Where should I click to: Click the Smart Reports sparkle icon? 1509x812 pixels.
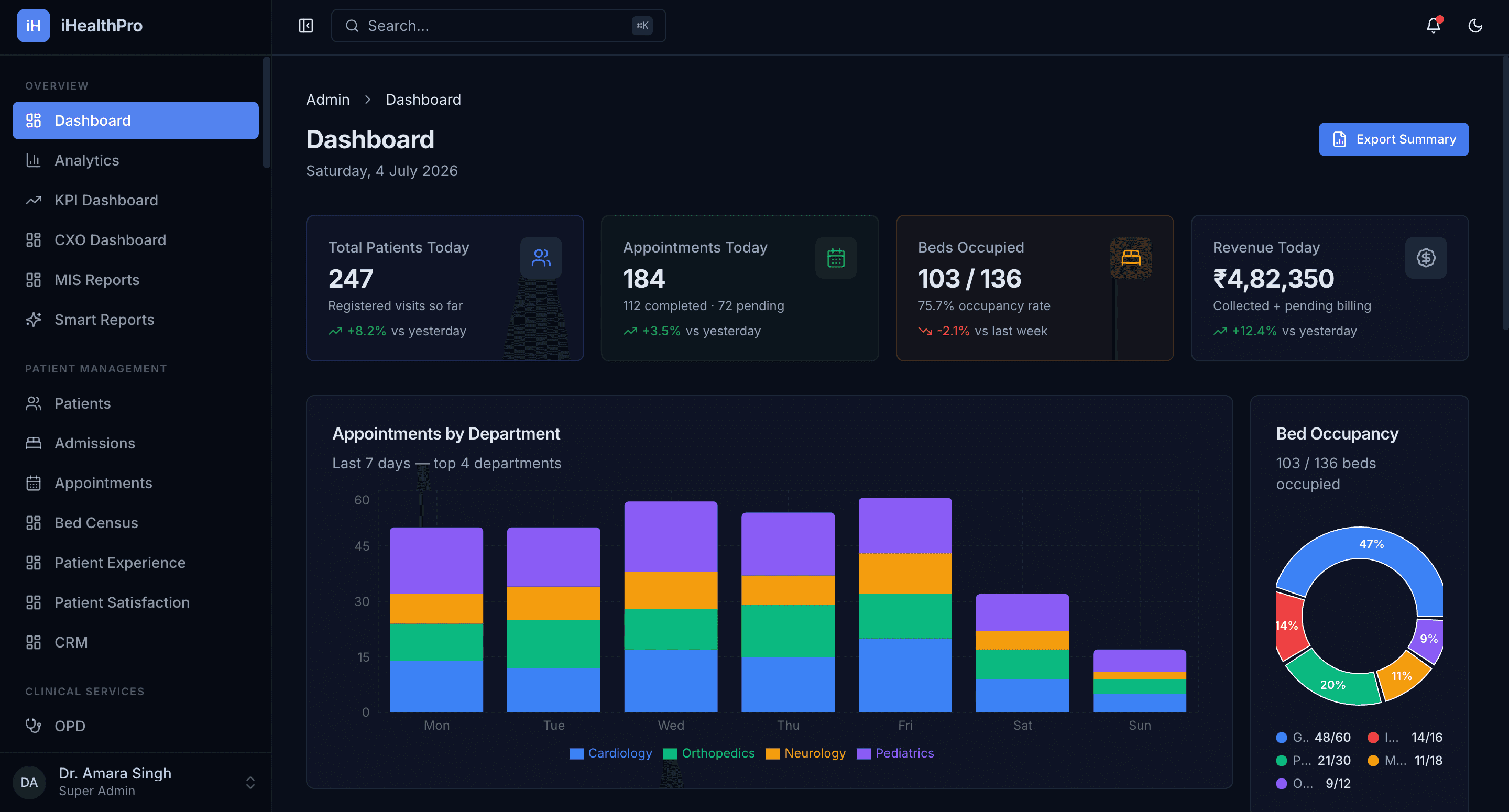tap(34, 320)
